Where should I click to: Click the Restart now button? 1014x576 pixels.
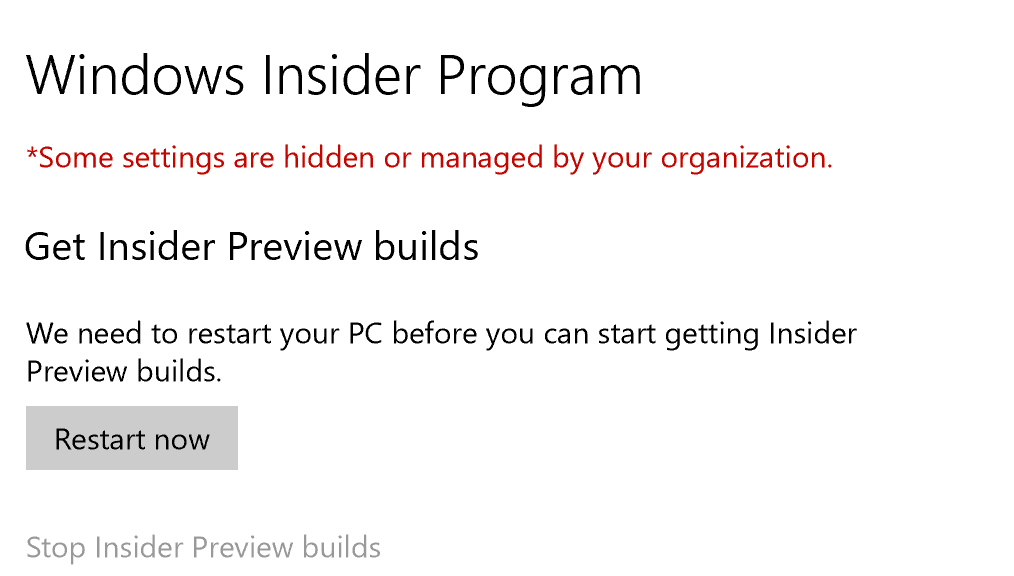(x=132, y=438)
